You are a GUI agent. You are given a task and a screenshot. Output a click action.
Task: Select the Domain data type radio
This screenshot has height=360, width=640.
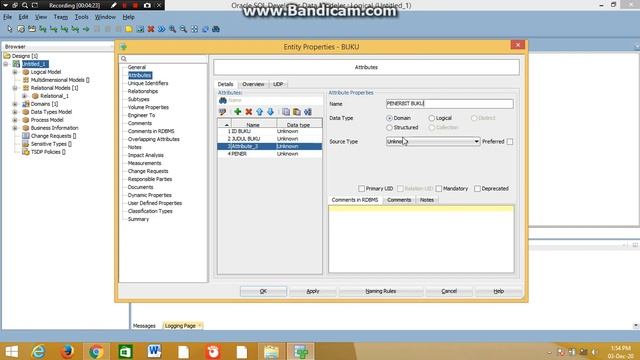tap(389, 118)
